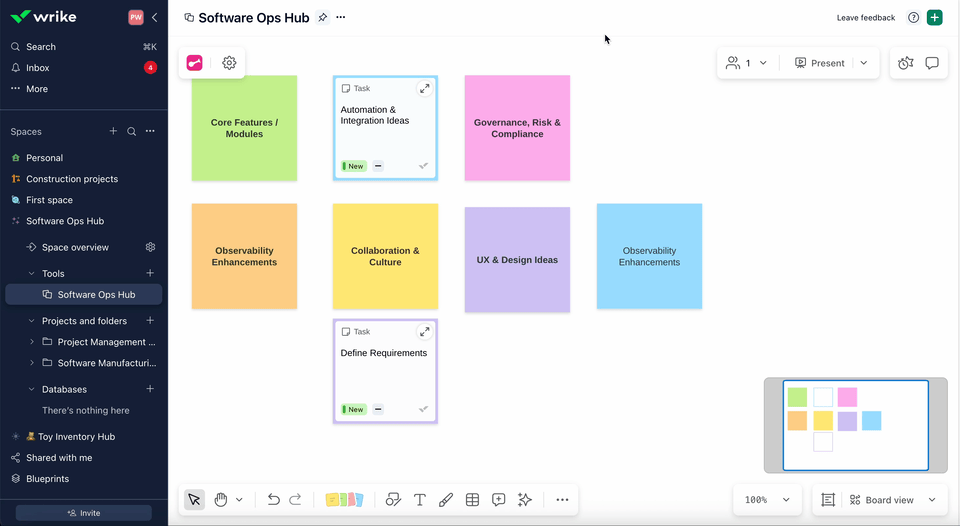Expand the Project Management folder
Screen dimensions: 960x526
point(32,342)
